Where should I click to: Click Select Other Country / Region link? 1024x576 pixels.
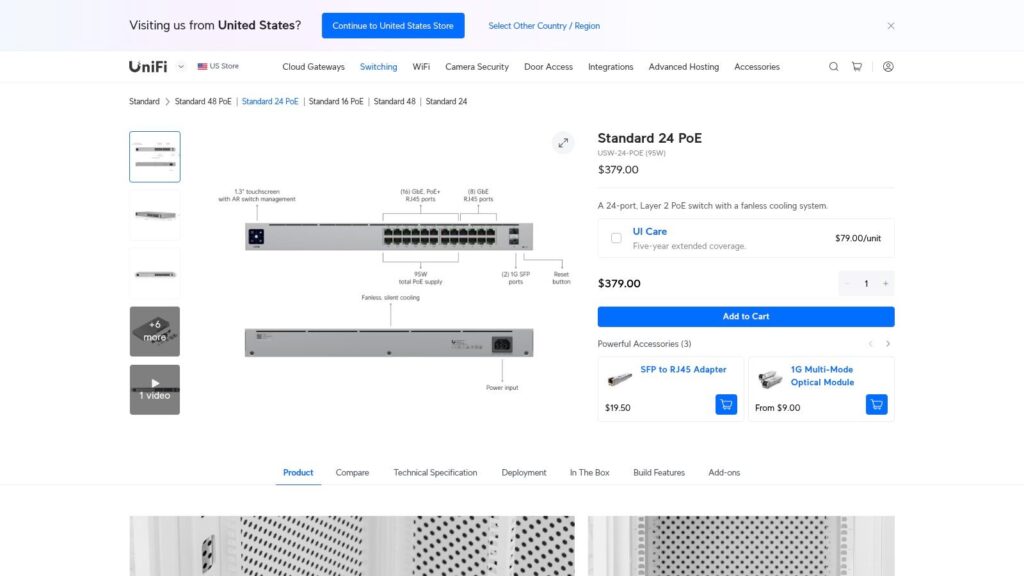(544, 26)
